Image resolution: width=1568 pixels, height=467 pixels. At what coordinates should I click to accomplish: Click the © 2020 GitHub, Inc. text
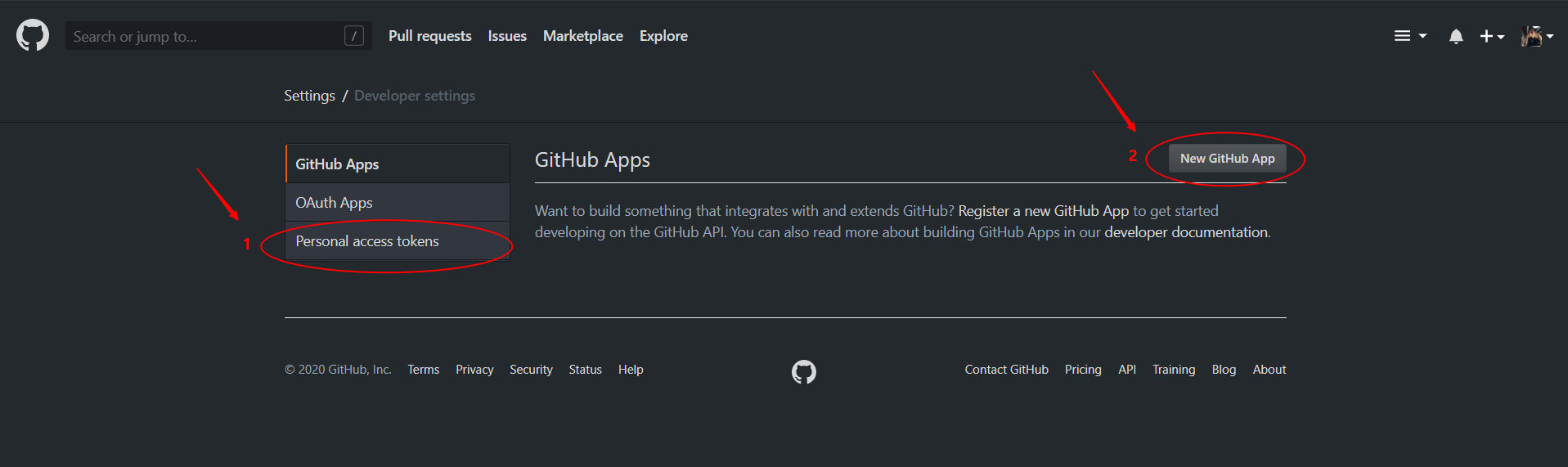[338, 370]
